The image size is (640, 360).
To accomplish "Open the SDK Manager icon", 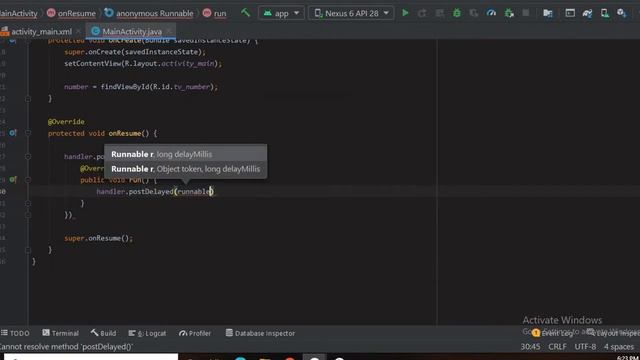I will coord(622,13).
